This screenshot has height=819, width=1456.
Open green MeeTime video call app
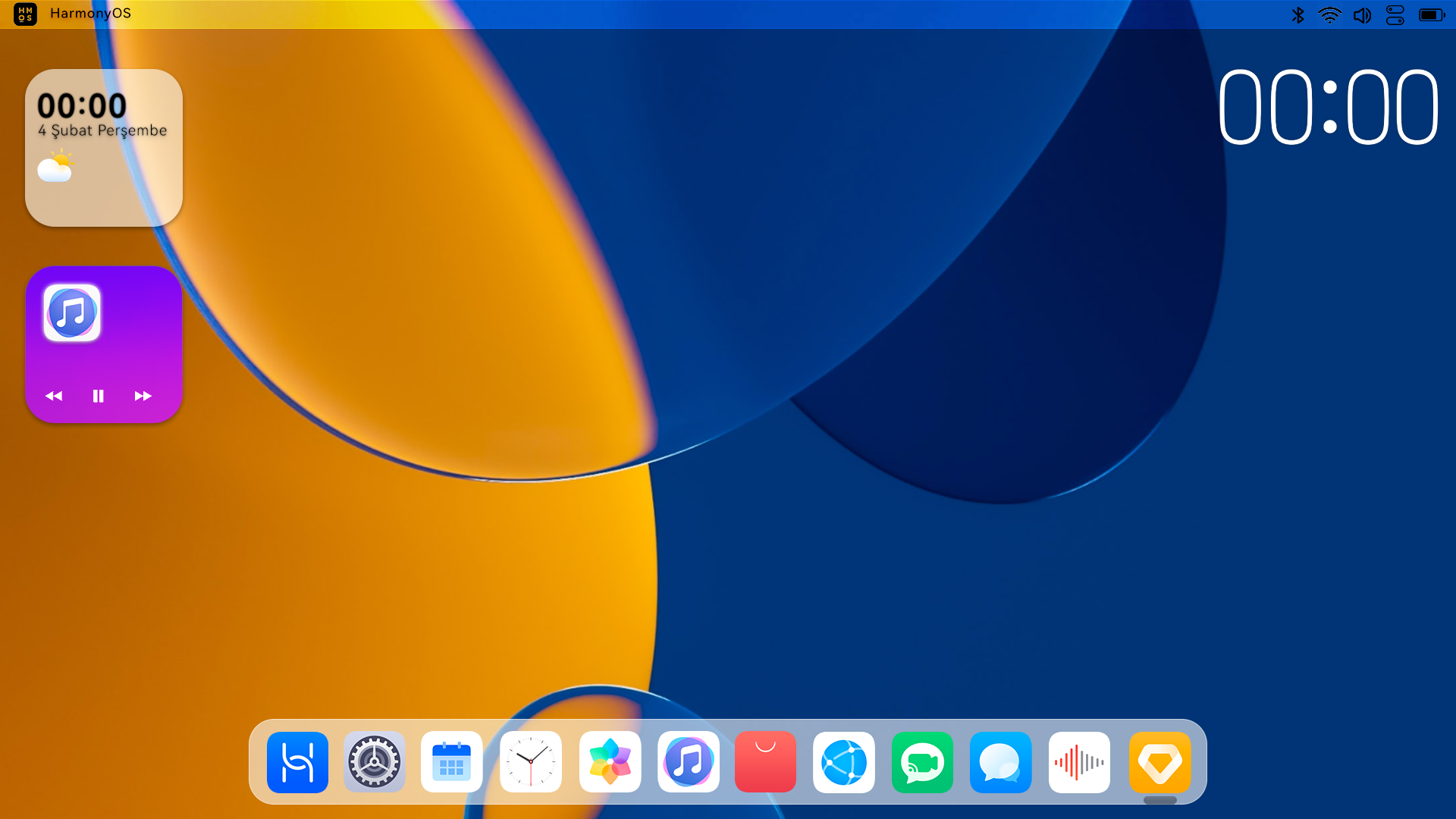point(922,762)
